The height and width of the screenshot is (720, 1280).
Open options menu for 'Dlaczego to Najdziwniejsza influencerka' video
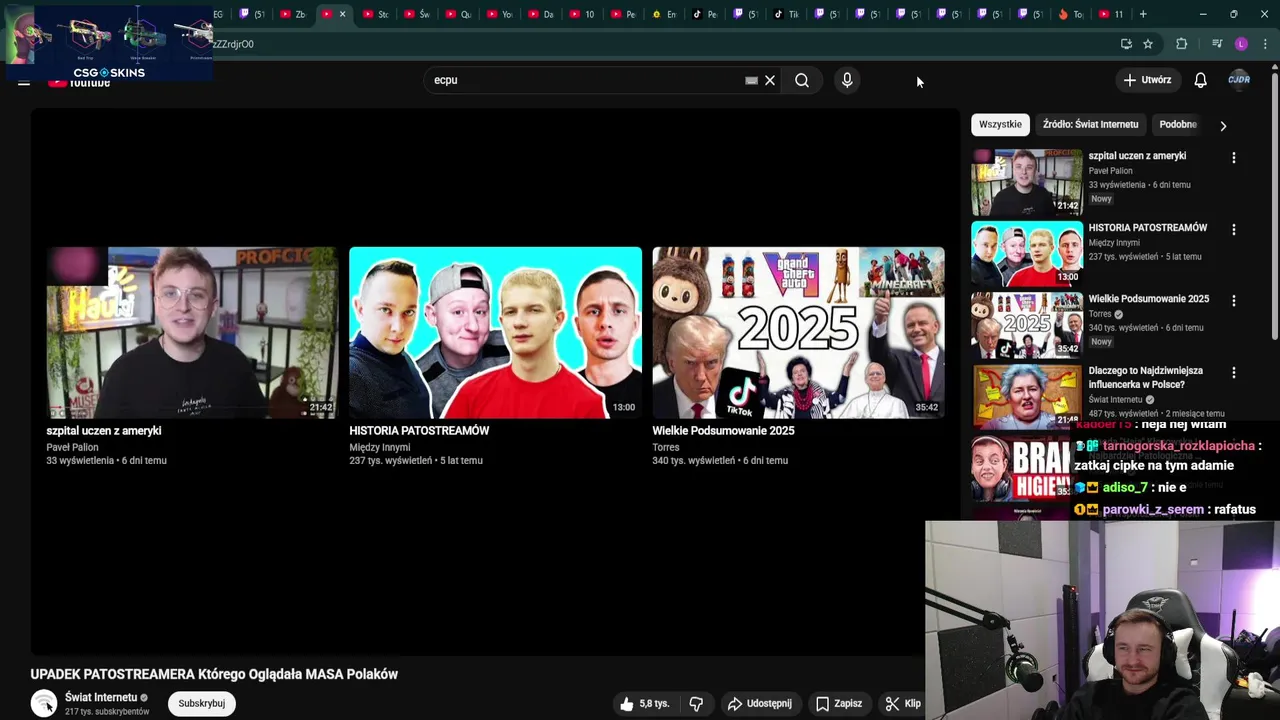point(1233,372)
